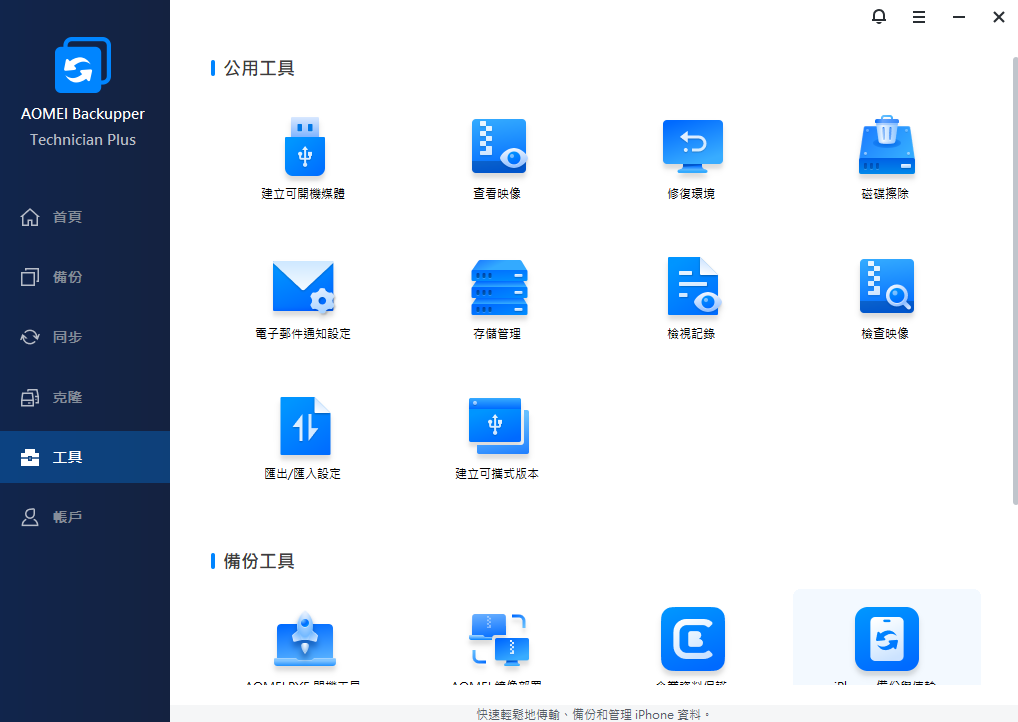Open the Cyber Backup 'C' enterprise icon
Image resolution: width=1018 pixels, height=722 pixels.
tap(692, 639)
